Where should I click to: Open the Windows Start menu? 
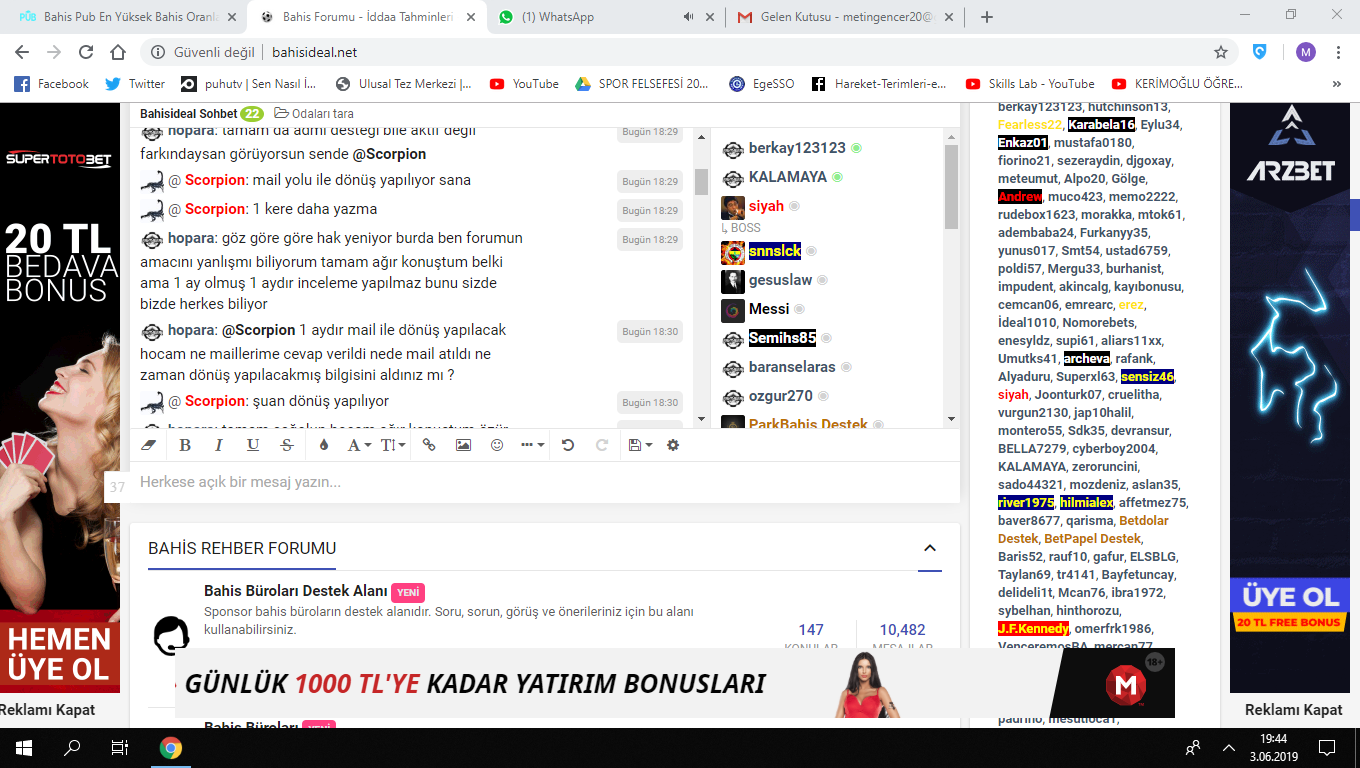pos(24,747)
